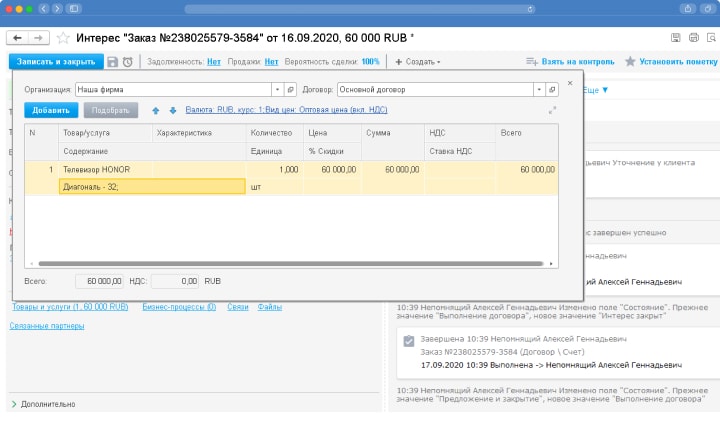The height and width of the screenshot is (422, 720).
Task: Move row down with blue arrow
Action: 172,110
